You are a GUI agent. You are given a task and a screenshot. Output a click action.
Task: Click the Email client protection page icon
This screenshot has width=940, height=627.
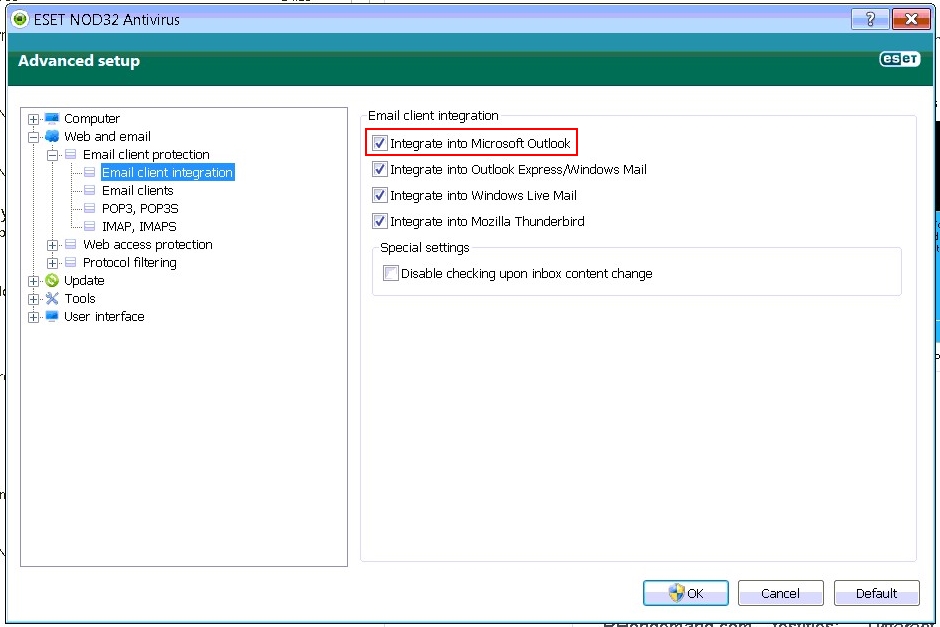[x=71, y=154]
